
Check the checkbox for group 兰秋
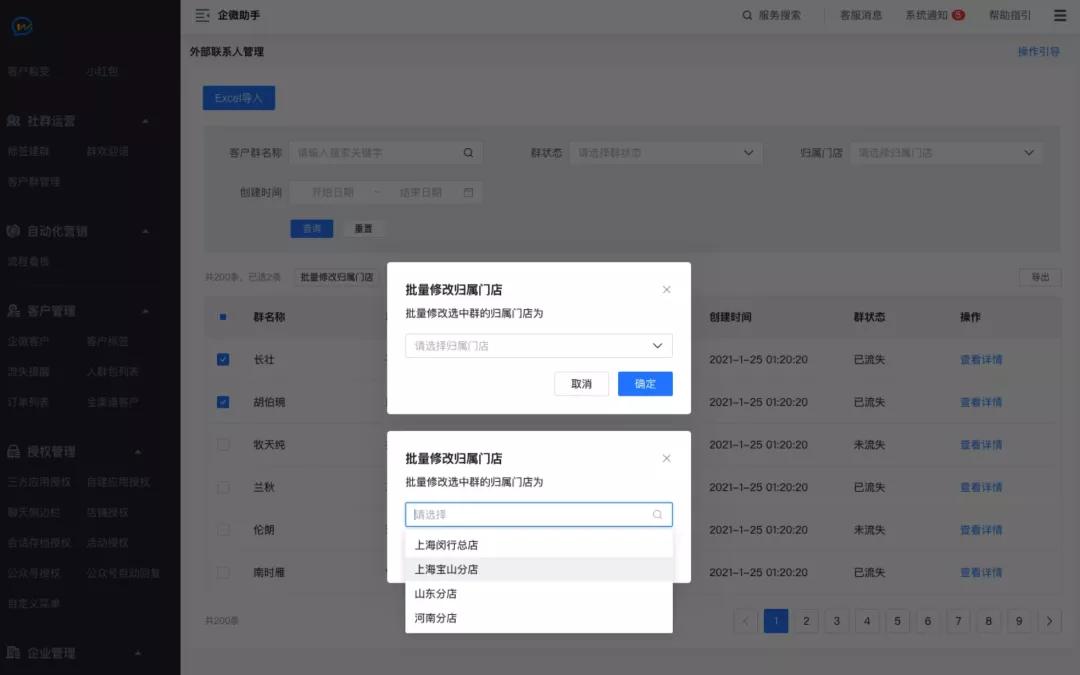(224, 487)
